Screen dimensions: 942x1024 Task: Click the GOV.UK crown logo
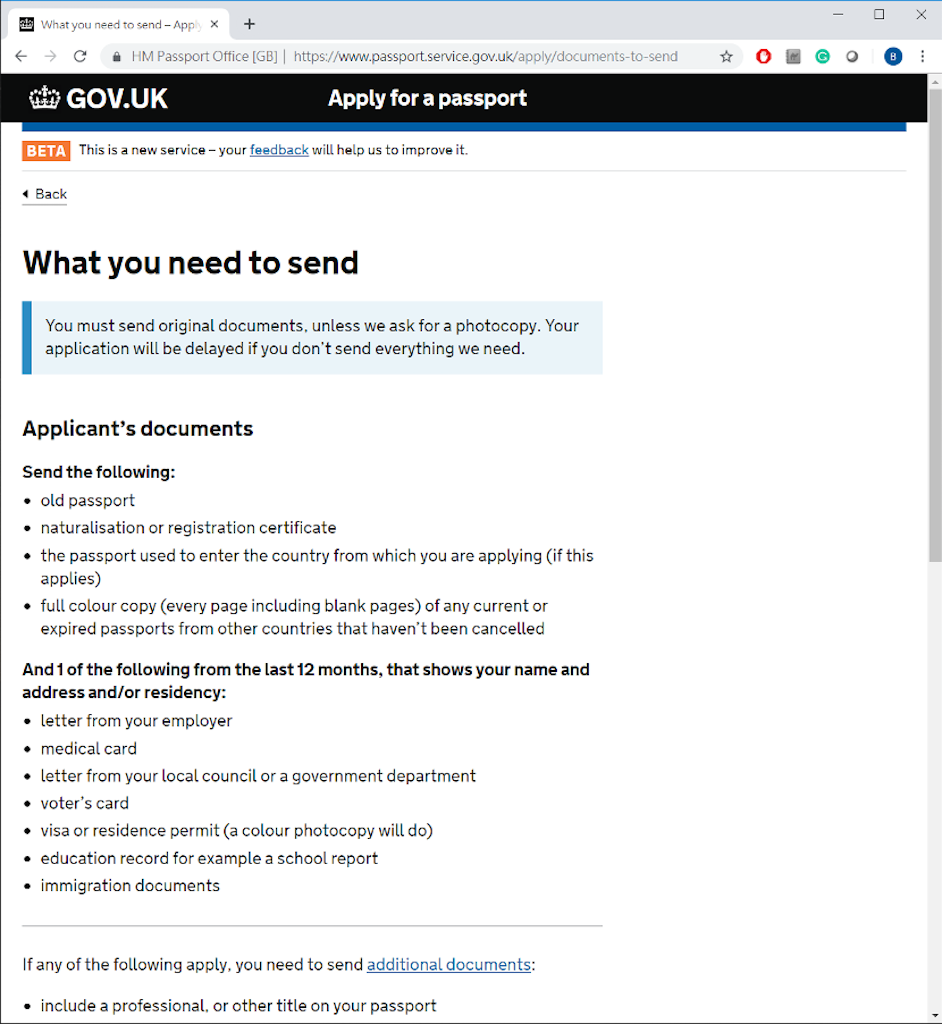tap(45, 98)
